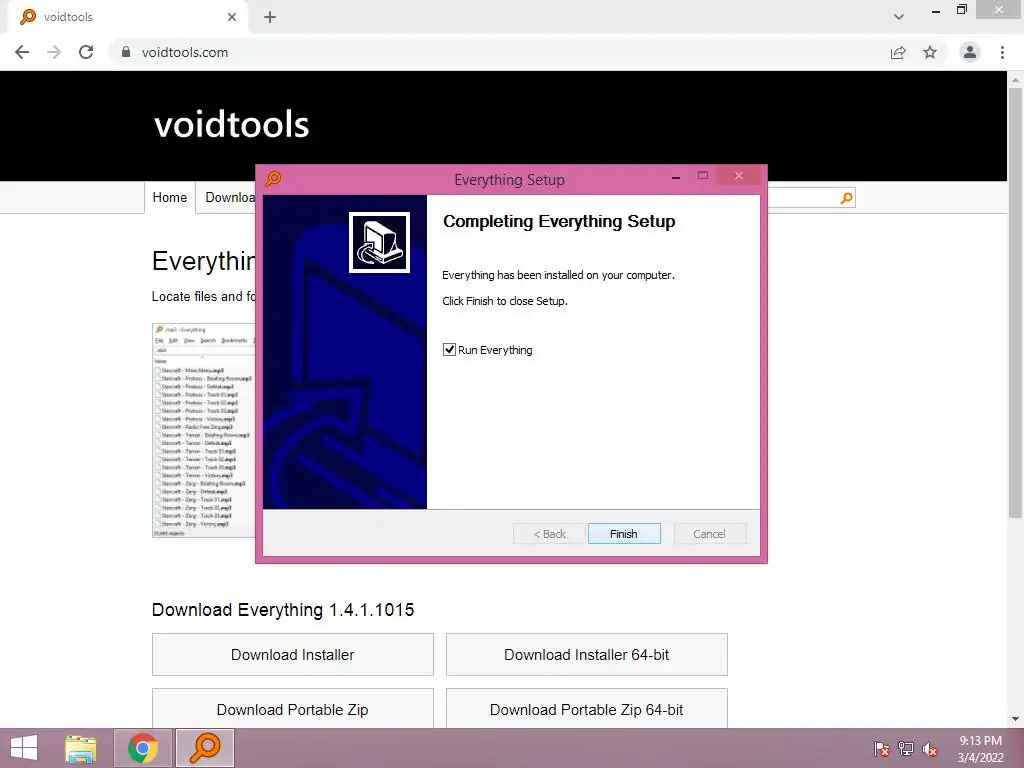Click the page vertical scrollbar
Screen dimensions: 1024x768
tap(1015, 304)
